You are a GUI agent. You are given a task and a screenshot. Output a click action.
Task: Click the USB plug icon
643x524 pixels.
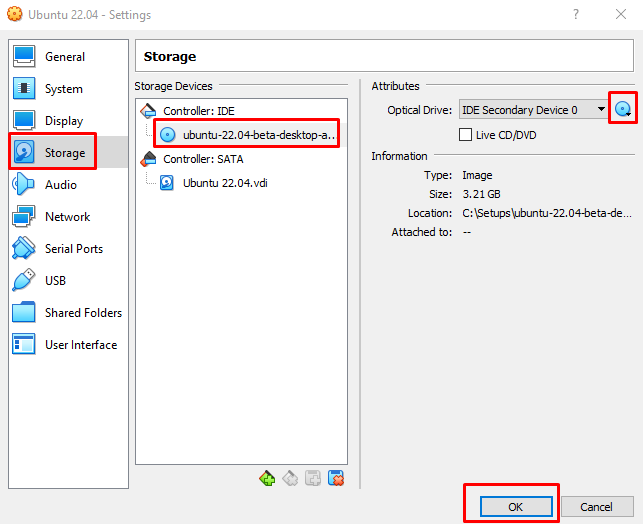point(24,280)
